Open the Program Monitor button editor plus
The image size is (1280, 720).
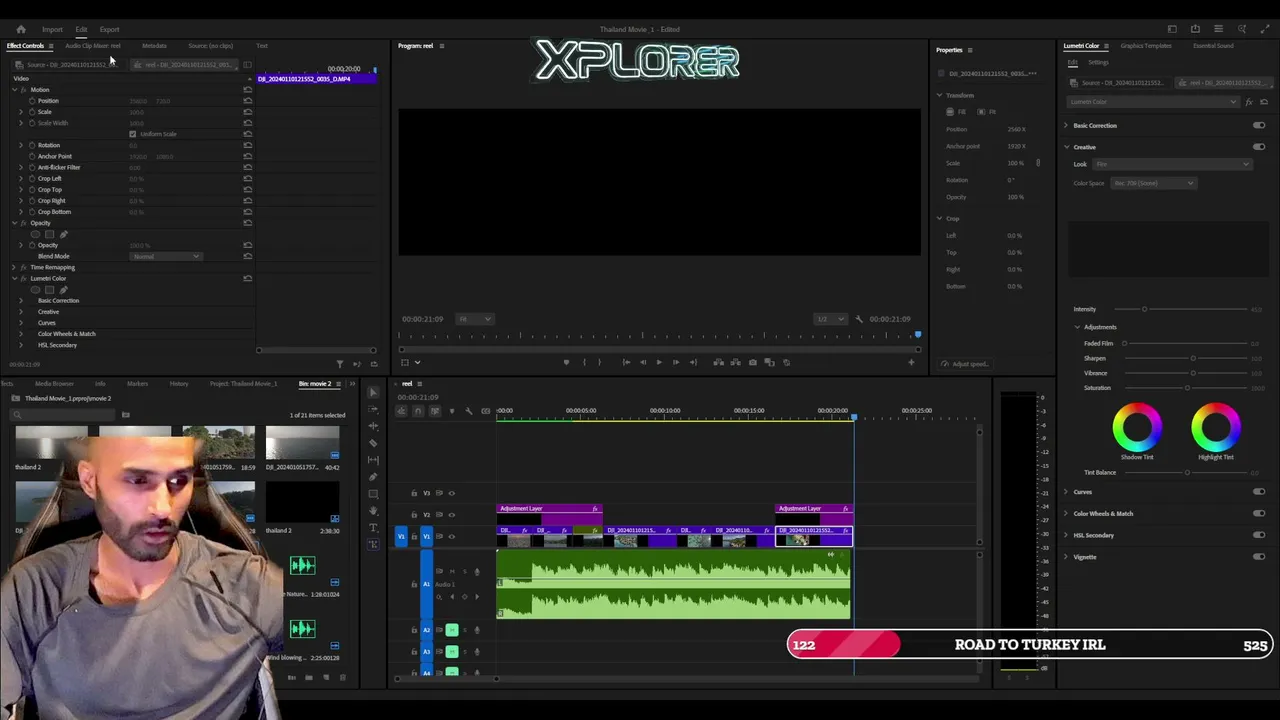coord(911,362)
